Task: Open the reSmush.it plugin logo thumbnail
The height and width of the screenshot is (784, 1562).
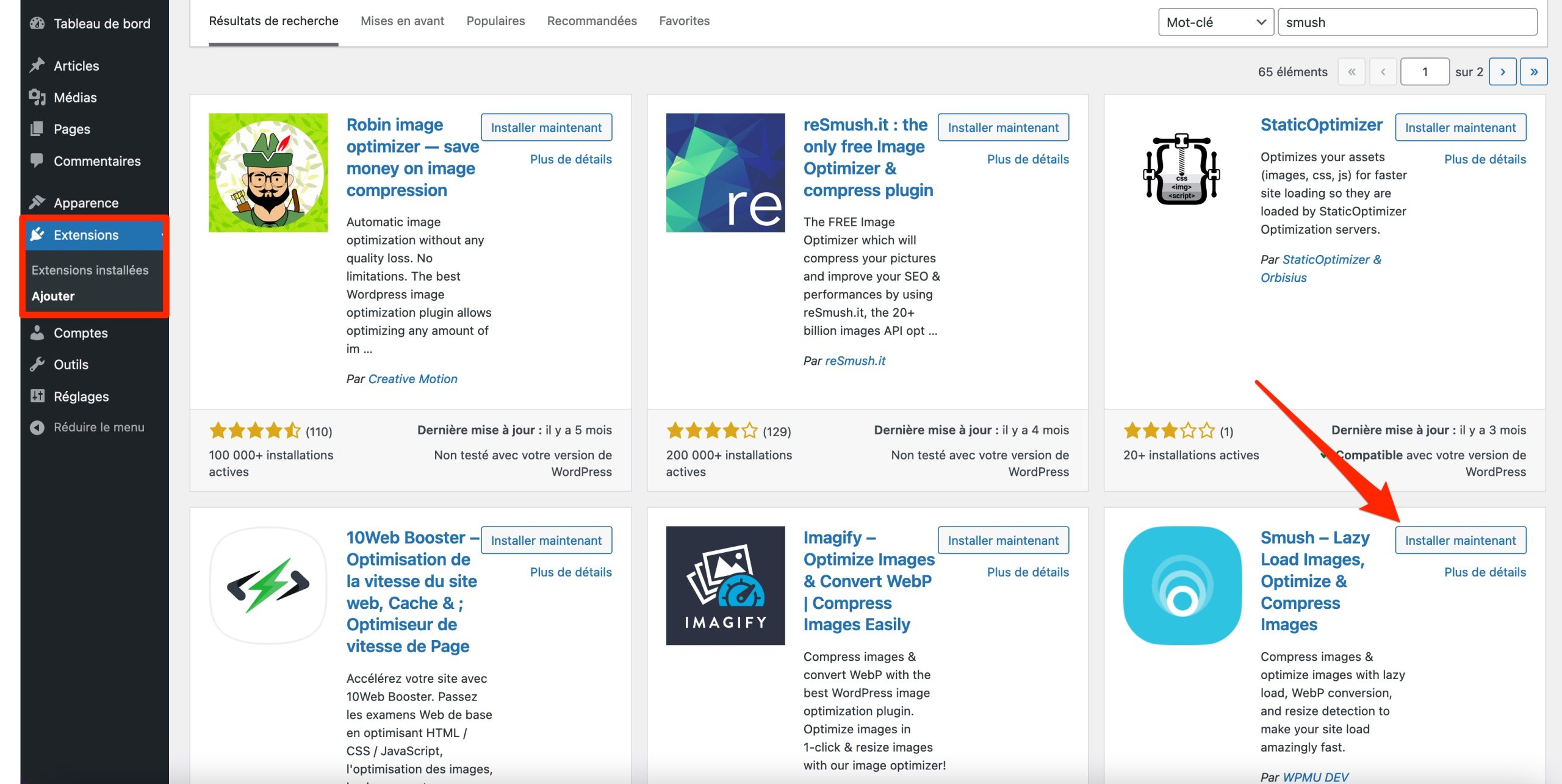Action: pyautogui.click(x=725, y=173)
